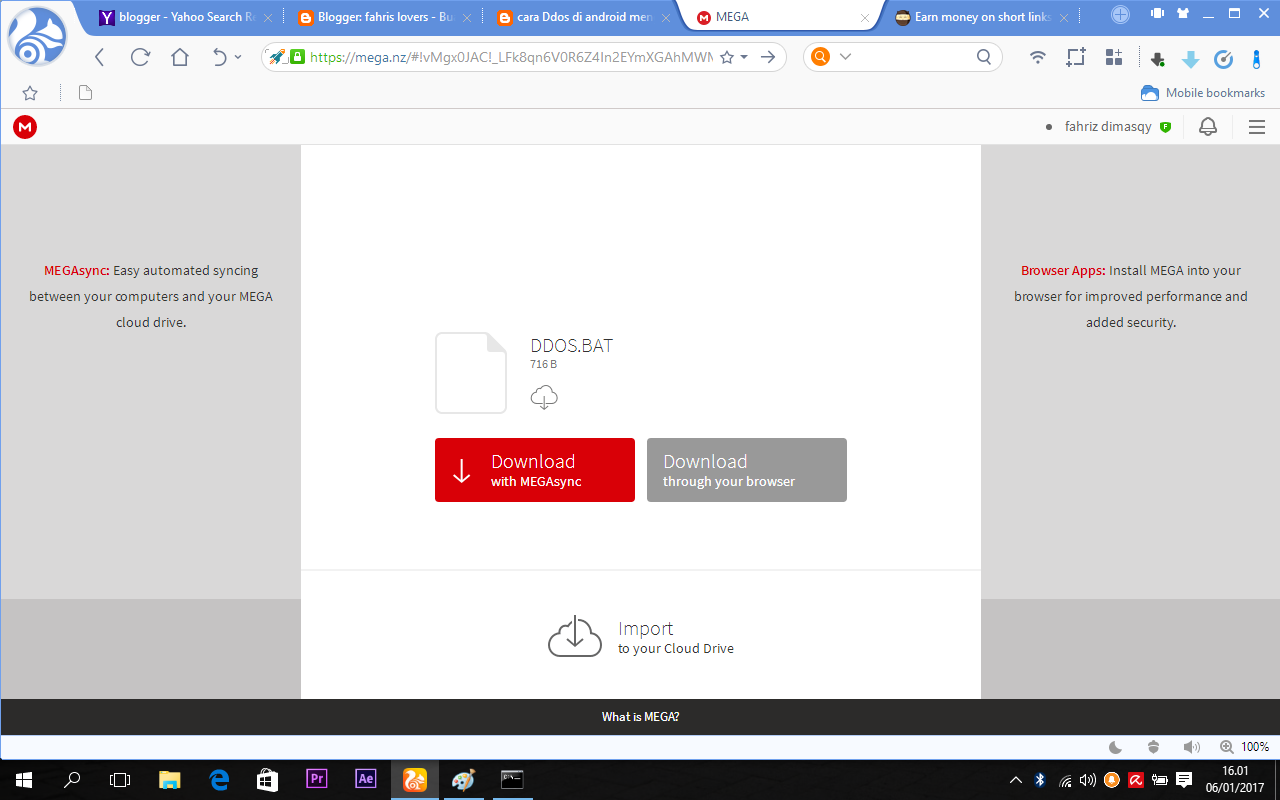Open File Explorer from the taskbar
This screenshot has height=800, width=1280.
tap(170, 780)
